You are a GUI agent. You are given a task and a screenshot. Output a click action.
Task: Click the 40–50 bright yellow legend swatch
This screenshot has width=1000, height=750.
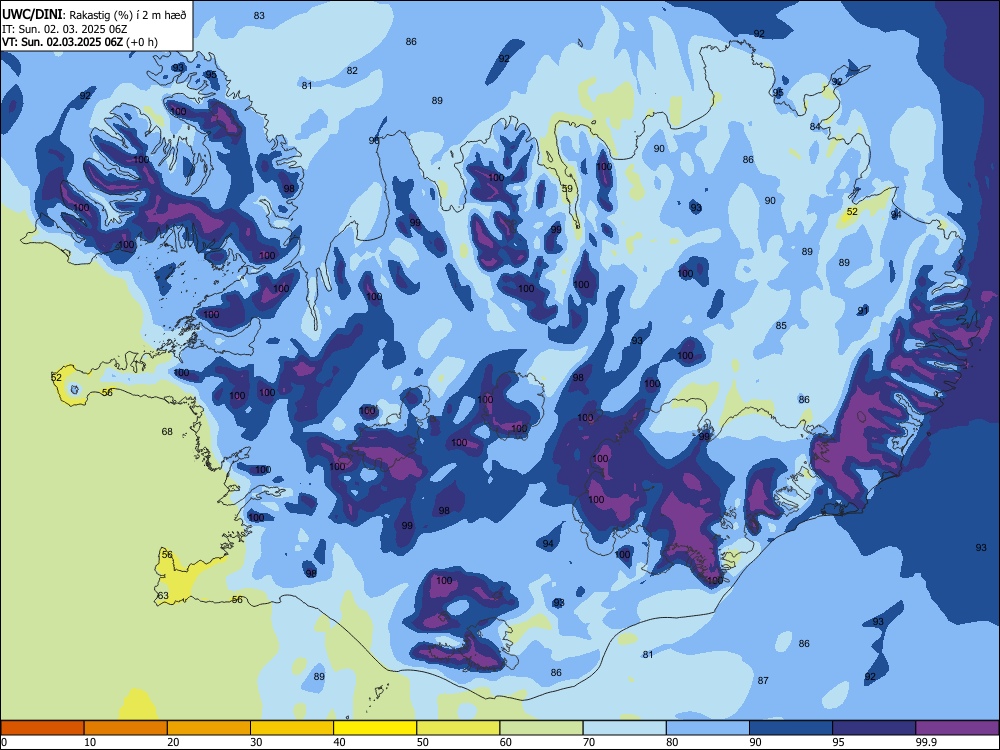coord(375,728)
